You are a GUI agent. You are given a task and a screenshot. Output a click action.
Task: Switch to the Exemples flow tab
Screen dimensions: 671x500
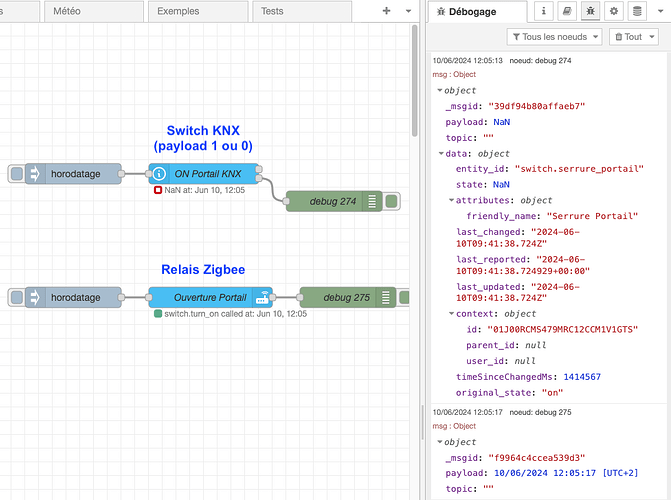[x=198, y=11]
